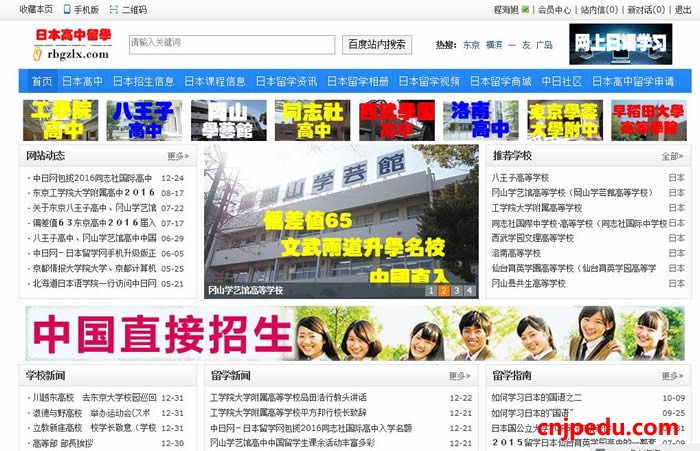Open the 日本留学资讯 menu item

click(286, 81)
